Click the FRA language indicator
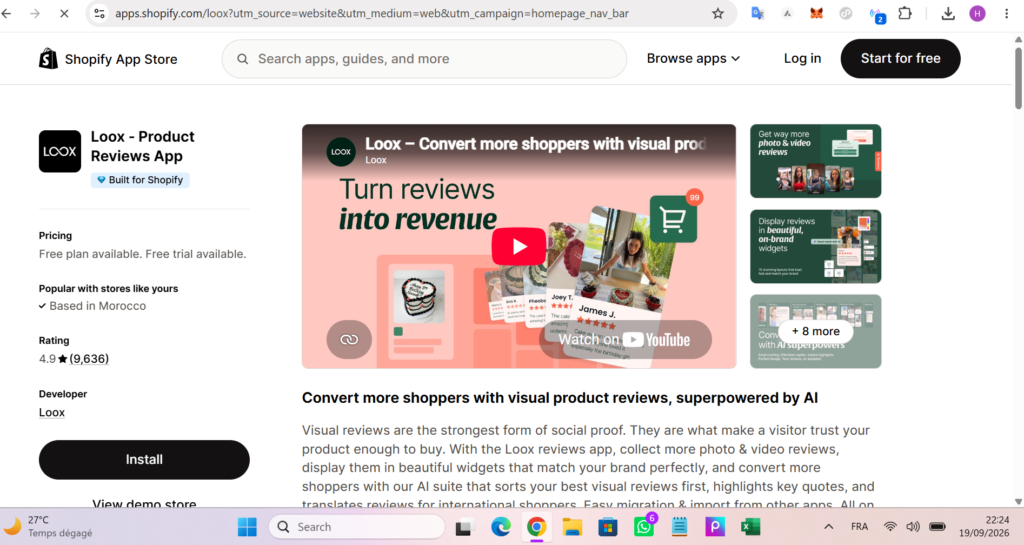Viewport: 1024px width, 545px height. point(859,527)
